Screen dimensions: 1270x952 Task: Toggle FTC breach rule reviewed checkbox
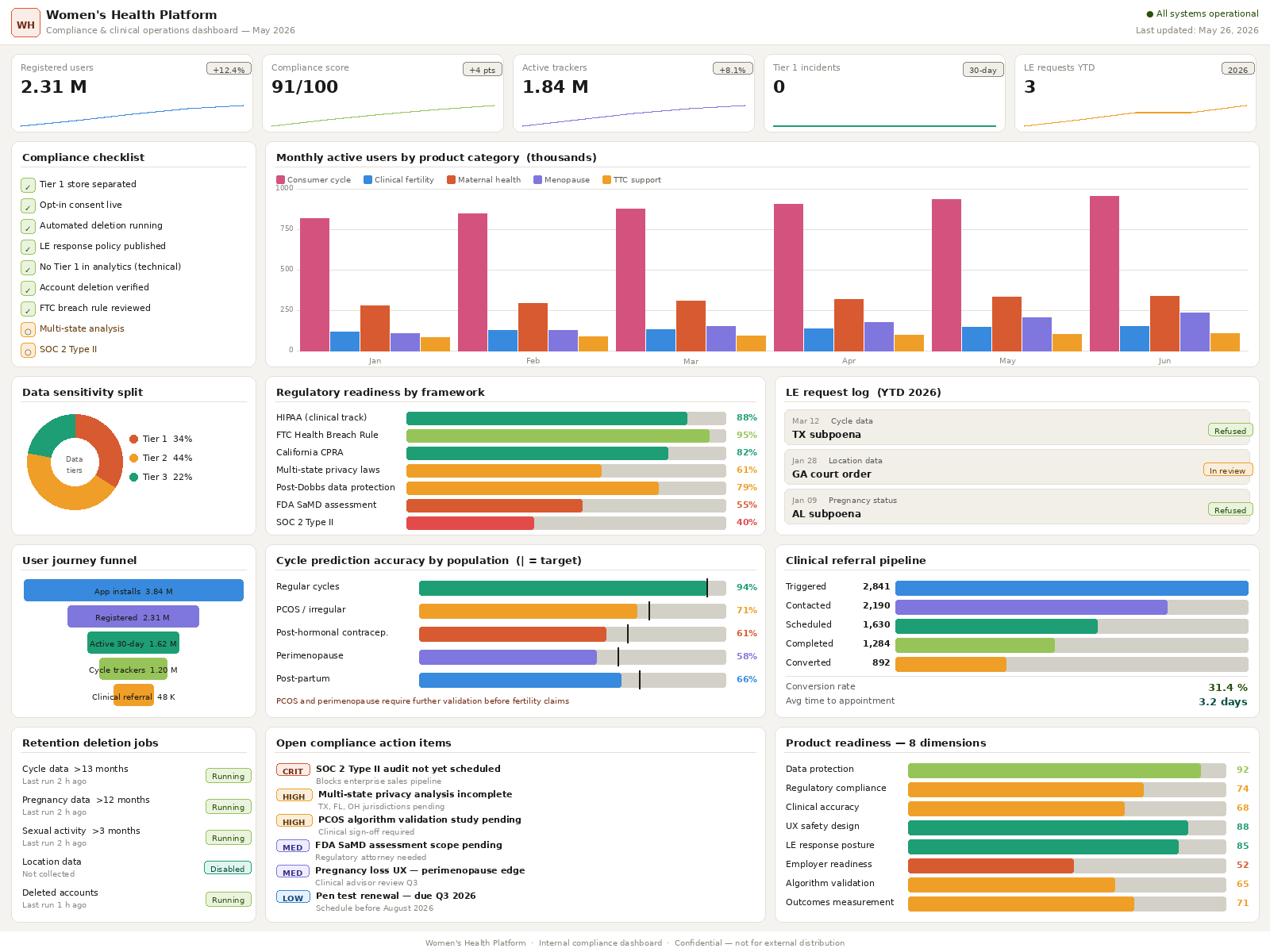point(28,309)
